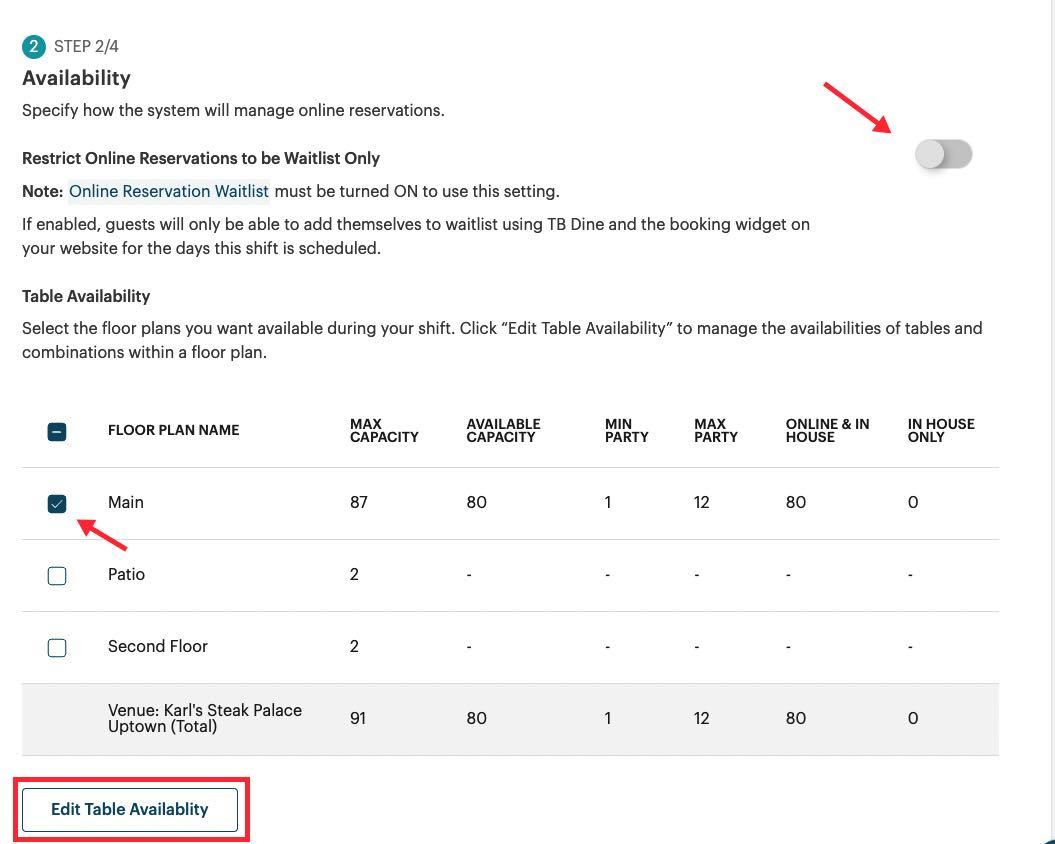
Task: Click the Edit Table Availablity button
Action: (129, 809)
